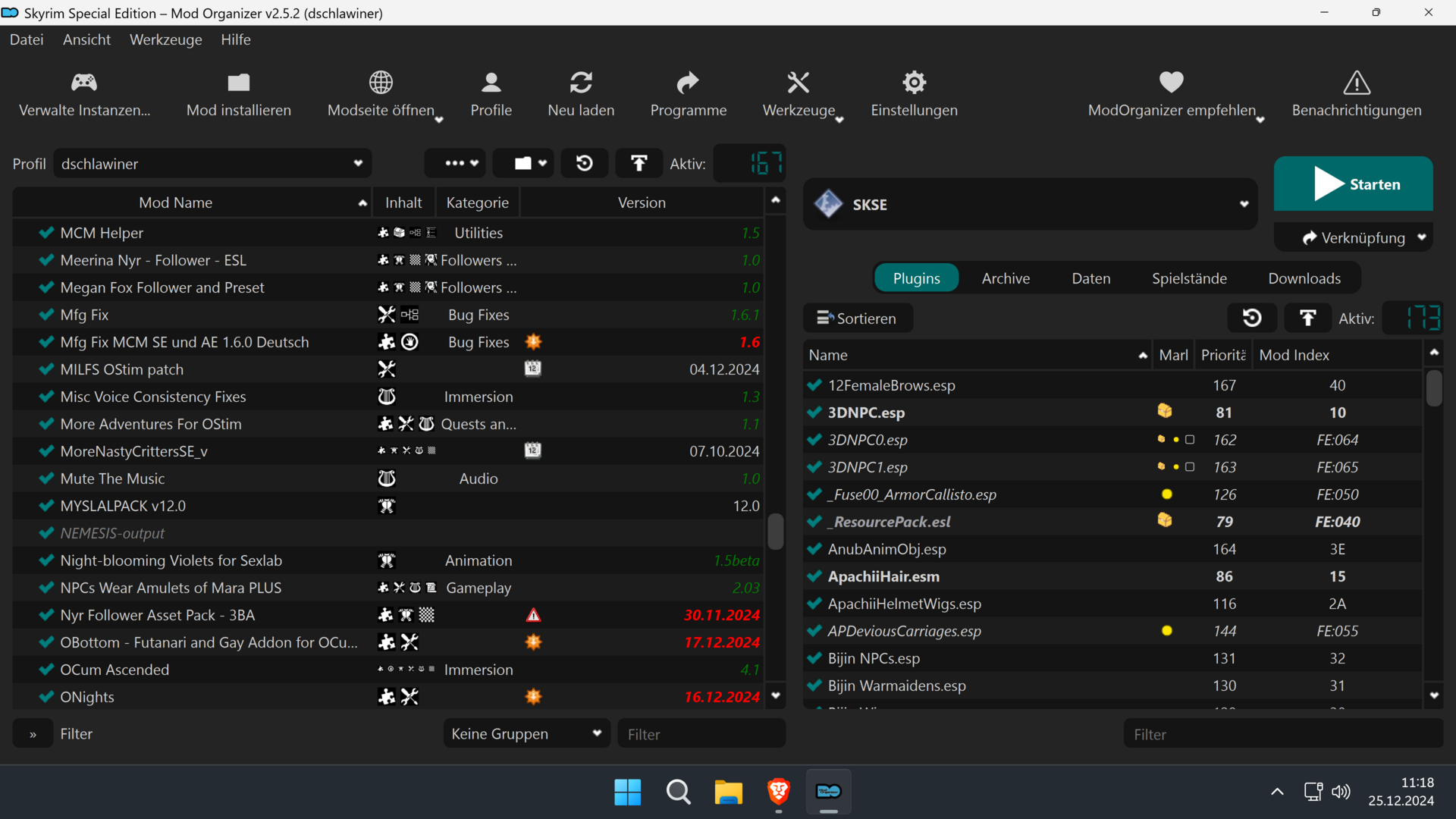Open Brave browser from taskbar
The width and height of the screenshot is (1456, 819).
[x=779, y=792]
